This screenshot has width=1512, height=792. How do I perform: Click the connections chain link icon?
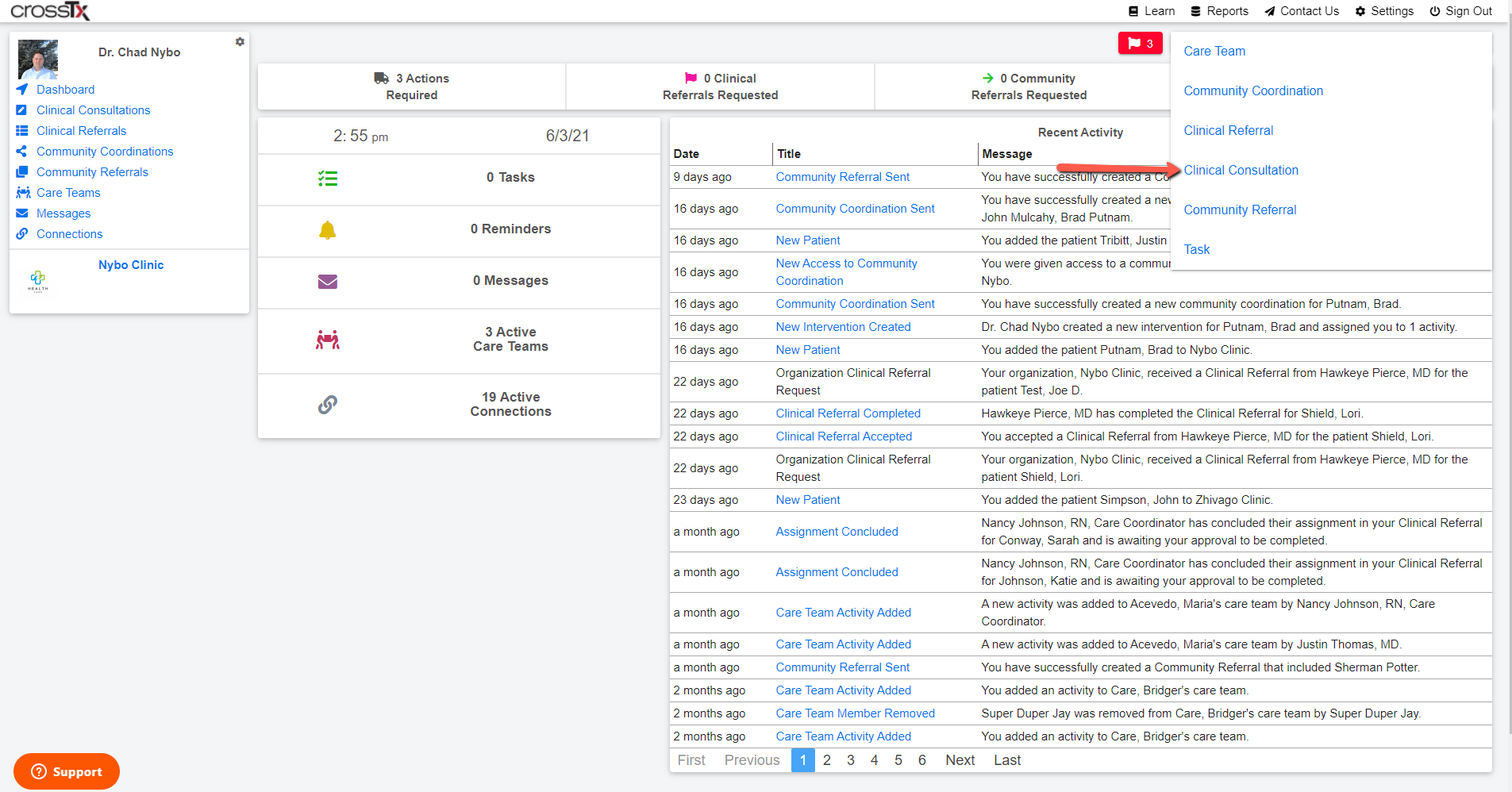point(328,405)
